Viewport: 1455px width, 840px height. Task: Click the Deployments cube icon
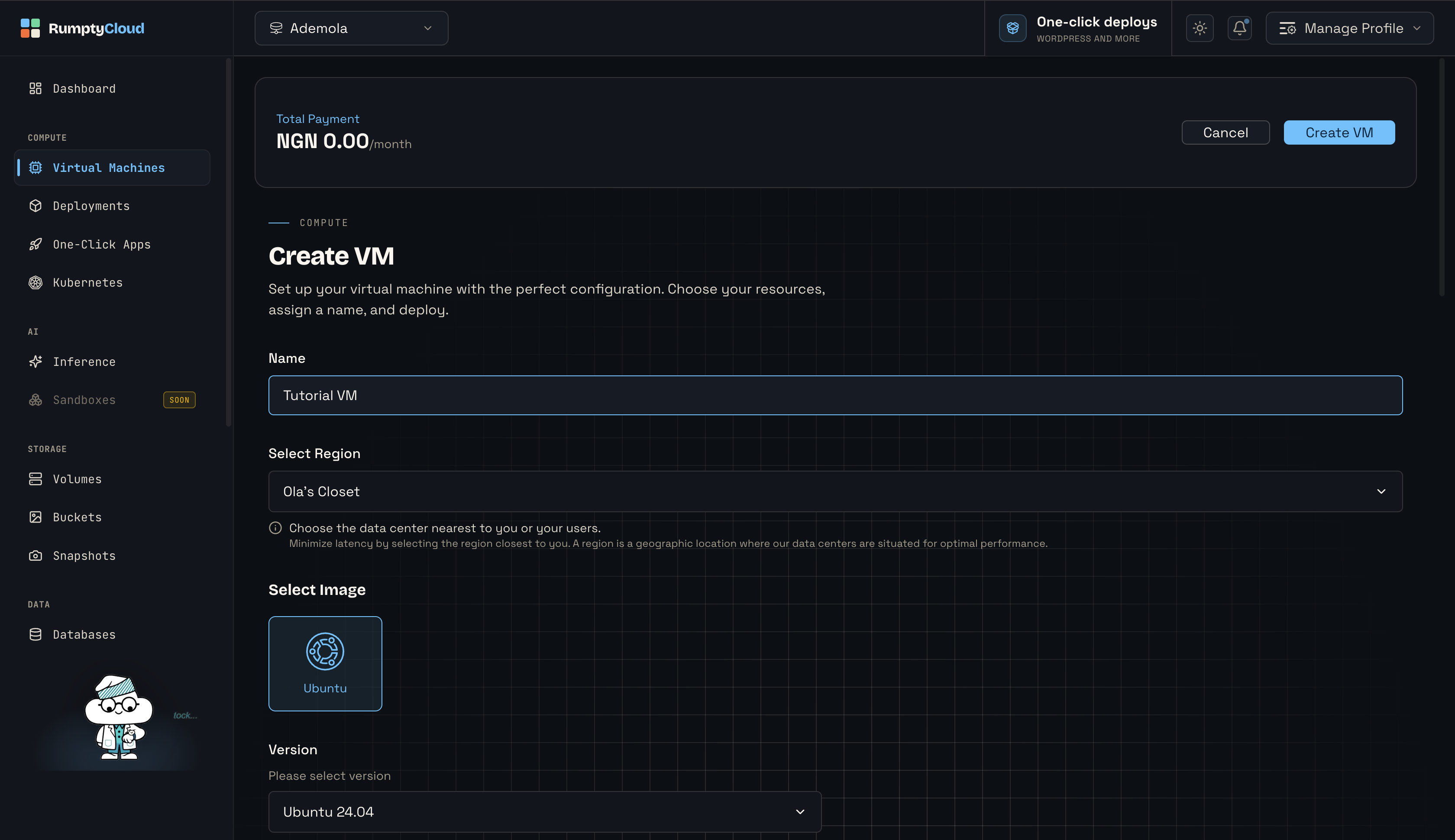[x=36, y=206]
